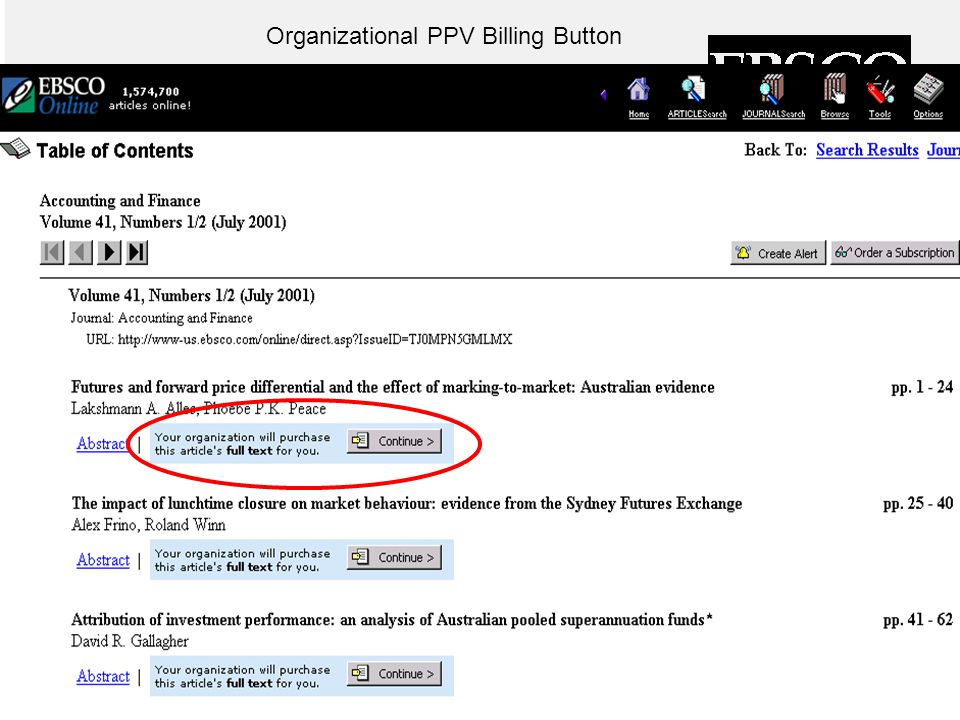Open Abstract for Futures and forward article
960x720 pixels.
pyautogui.click(x=102, y=443)
